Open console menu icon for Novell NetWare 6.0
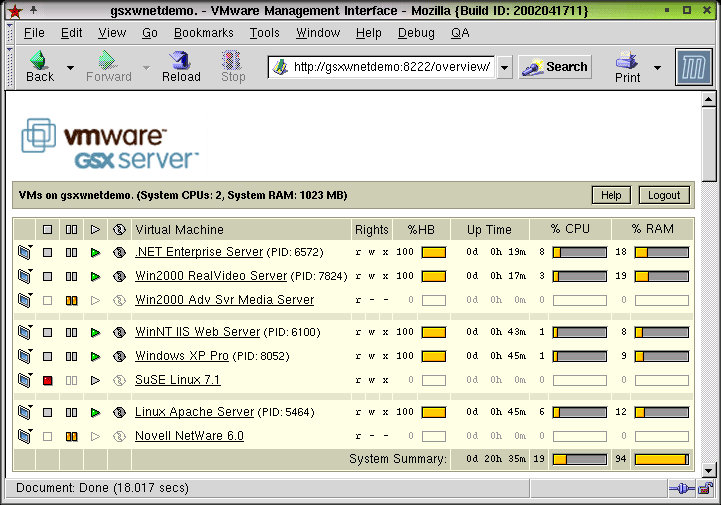Screen dimensions: 721x505 (25, 436)
